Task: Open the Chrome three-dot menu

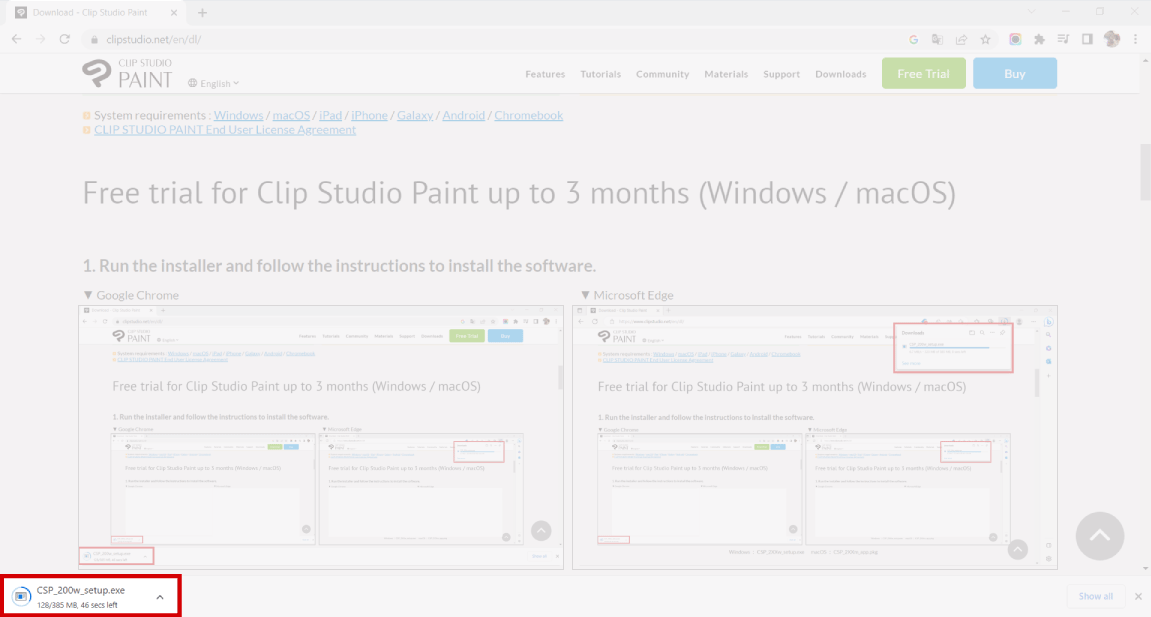Action: pyautogui.click(x=1136, y=40)
